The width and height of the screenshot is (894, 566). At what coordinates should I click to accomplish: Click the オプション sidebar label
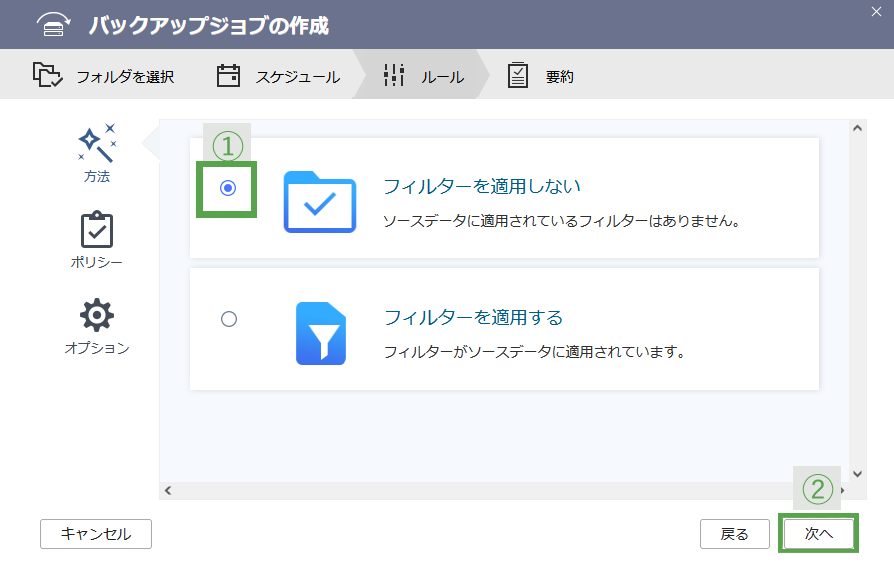(x=97, y=348)
